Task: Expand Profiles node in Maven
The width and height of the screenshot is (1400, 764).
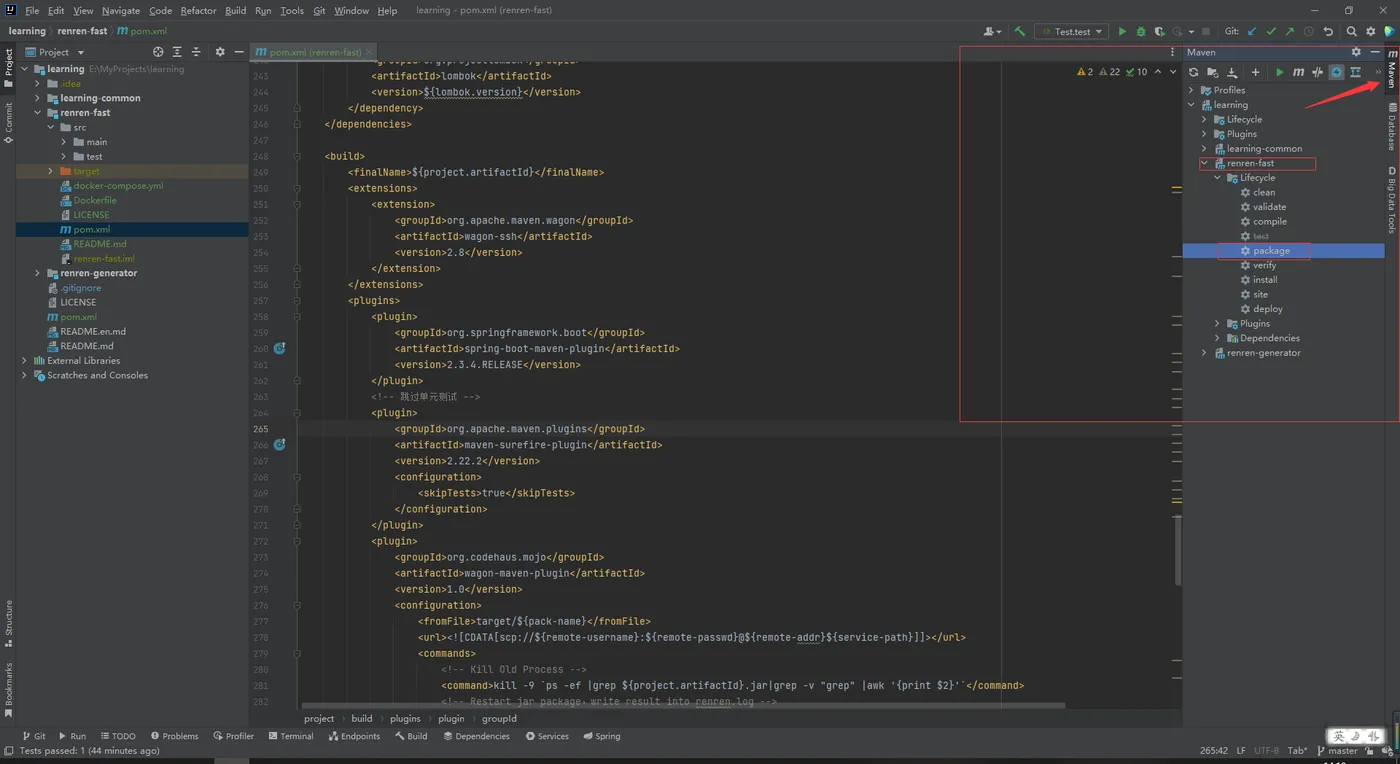Action: click(x=1191, y=90)
